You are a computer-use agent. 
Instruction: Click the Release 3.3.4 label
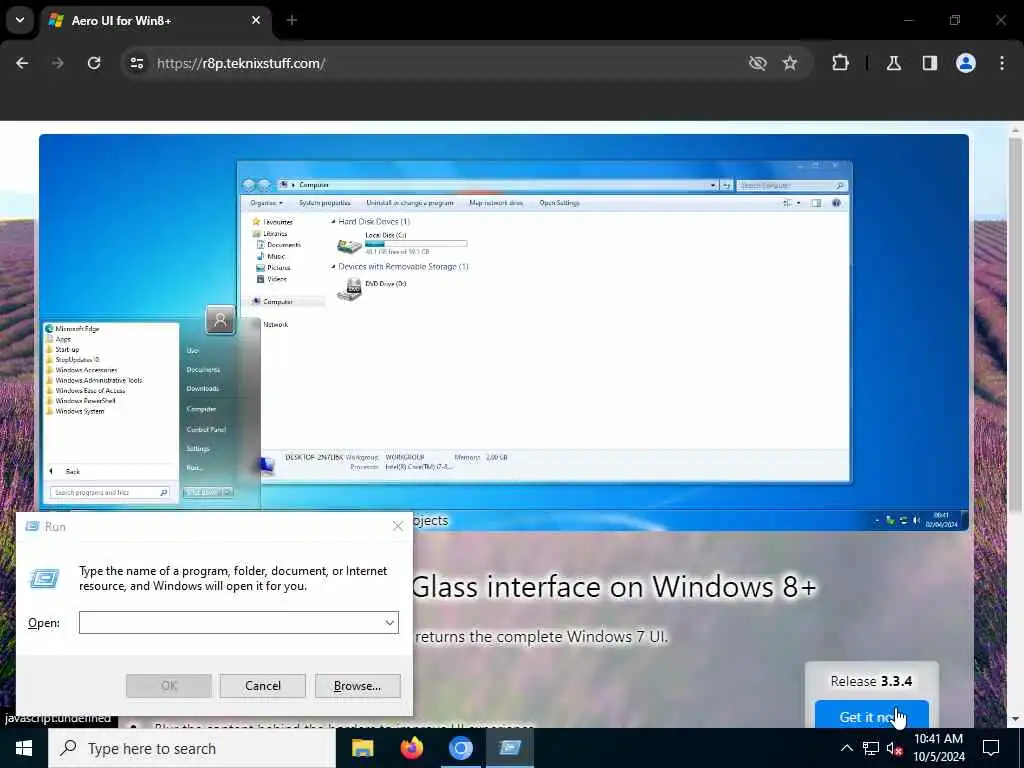[871, 681]
